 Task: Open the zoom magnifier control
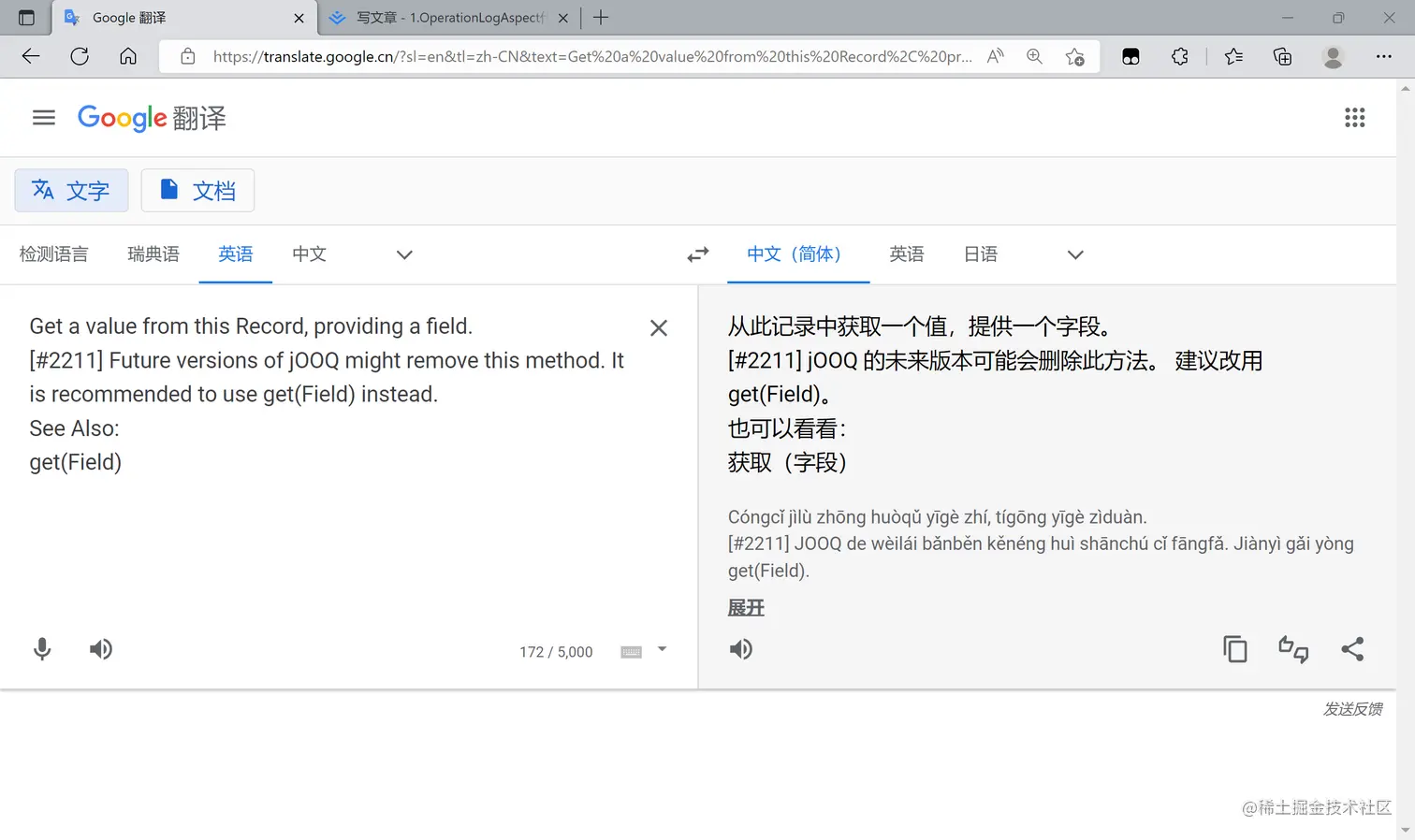pyautogui.click(x=1034, y=56)
